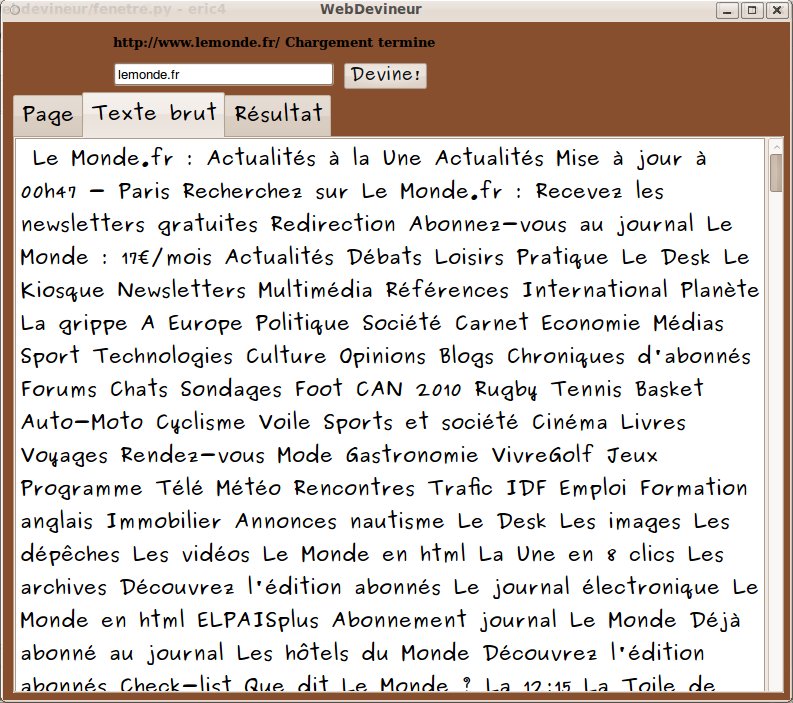Screen dimensions: 793x703
Task: Close the WebDevineur window
Action: (777, 10)
